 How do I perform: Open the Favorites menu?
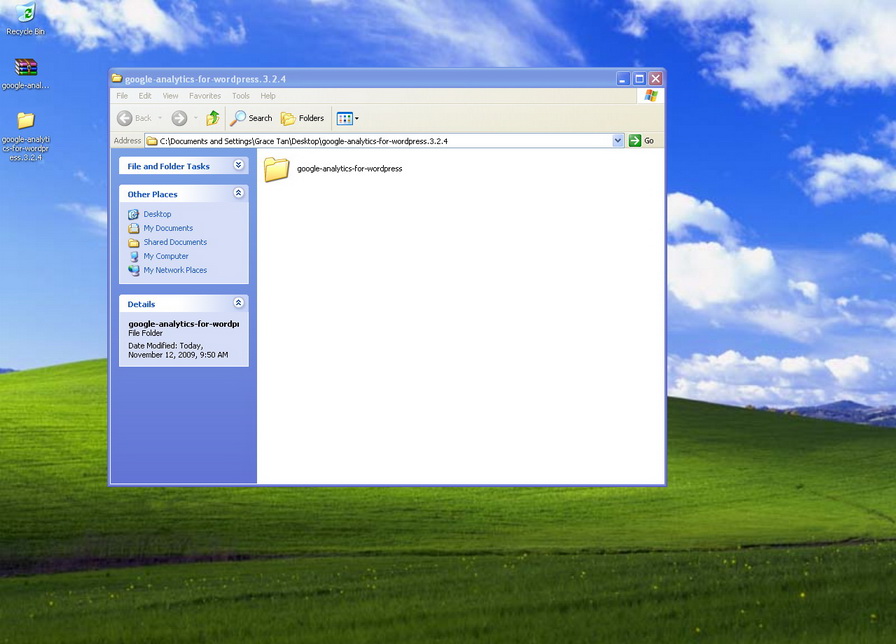click(x=205, y=96)
